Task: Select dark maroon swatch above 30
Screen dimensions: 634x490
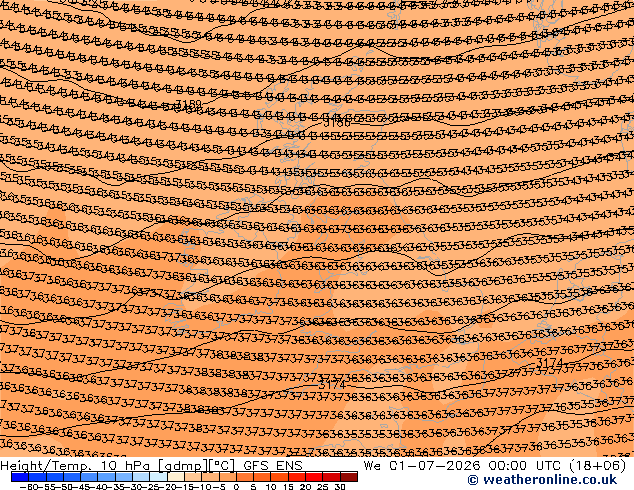Action: [349, 477]
